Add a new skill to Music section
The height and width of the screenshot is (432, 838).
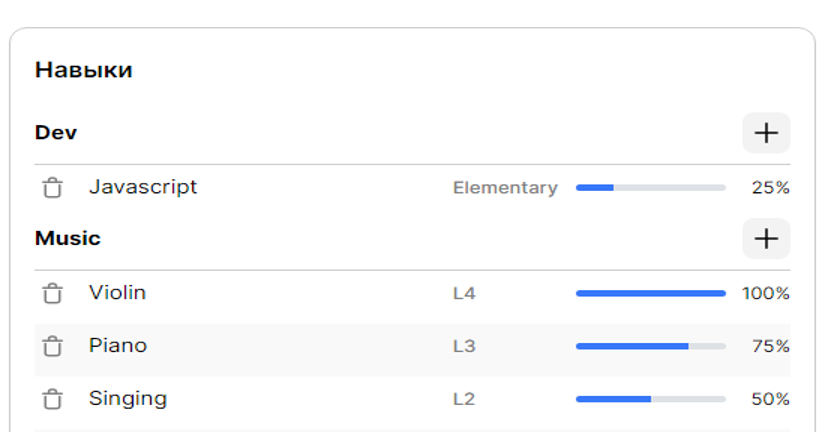tap(766, 239)
